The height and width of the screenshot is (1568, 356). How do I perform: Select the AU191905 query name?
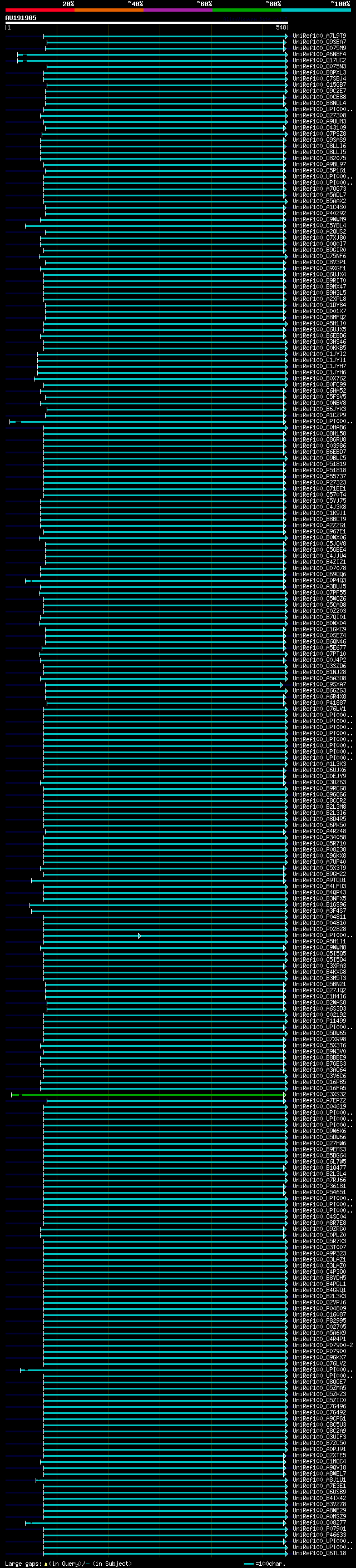coord(21,18)
